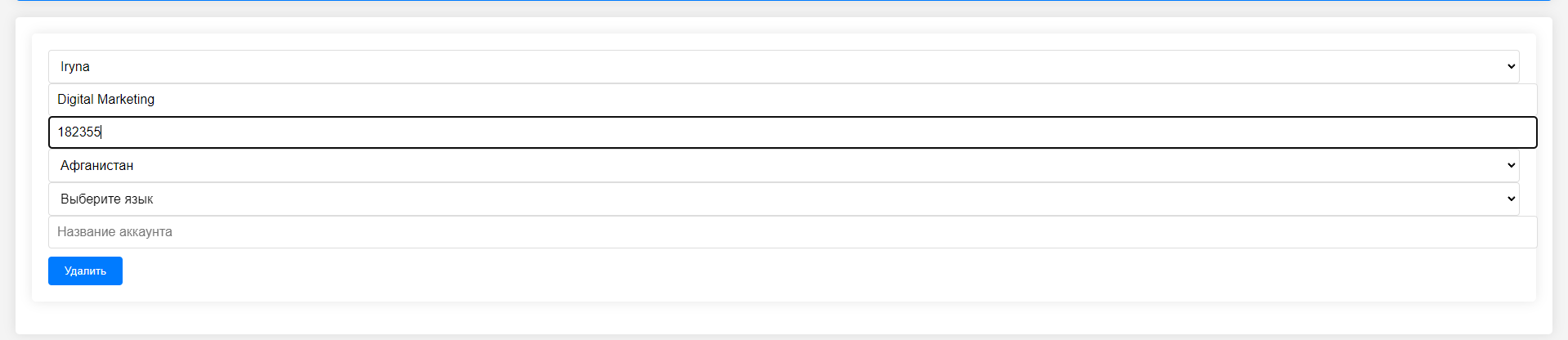Click the arrow icon of Iryna select

pos(1511,66)
